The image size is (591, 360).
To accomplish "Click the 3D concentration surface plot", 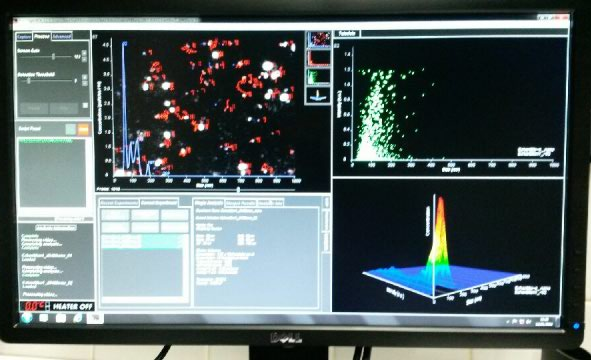I will coord(448,245).
